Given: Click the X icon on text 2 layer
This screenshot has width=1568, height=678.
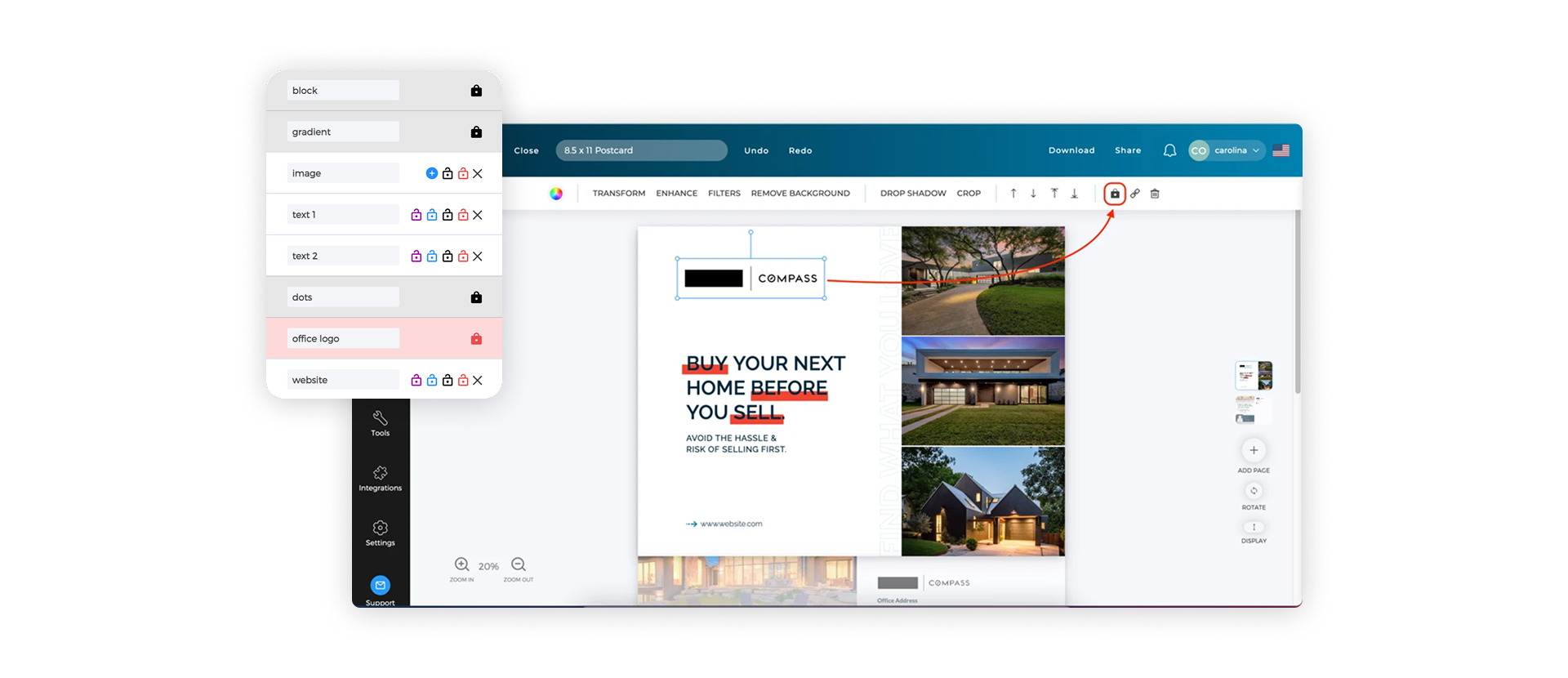Looking at the screenshot, I should [x=478, y=256].
